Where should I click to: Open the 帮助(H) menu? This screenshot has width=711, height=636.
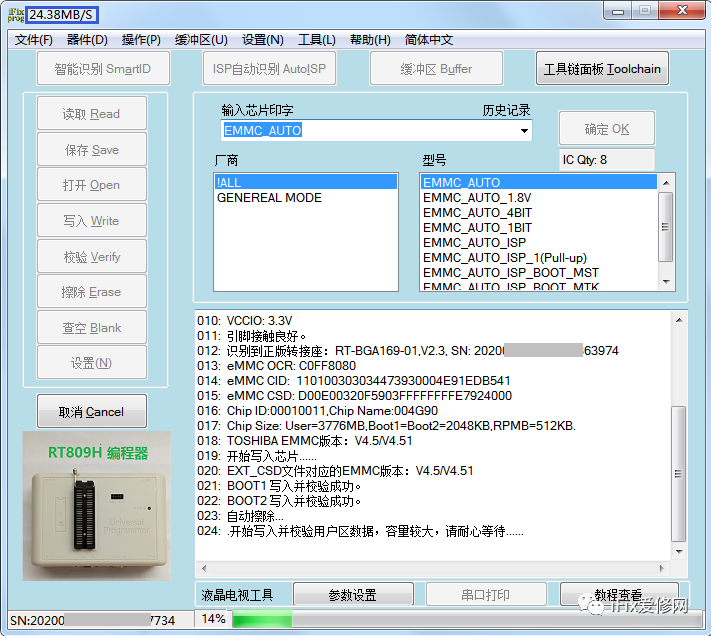(x=370, y=40)
